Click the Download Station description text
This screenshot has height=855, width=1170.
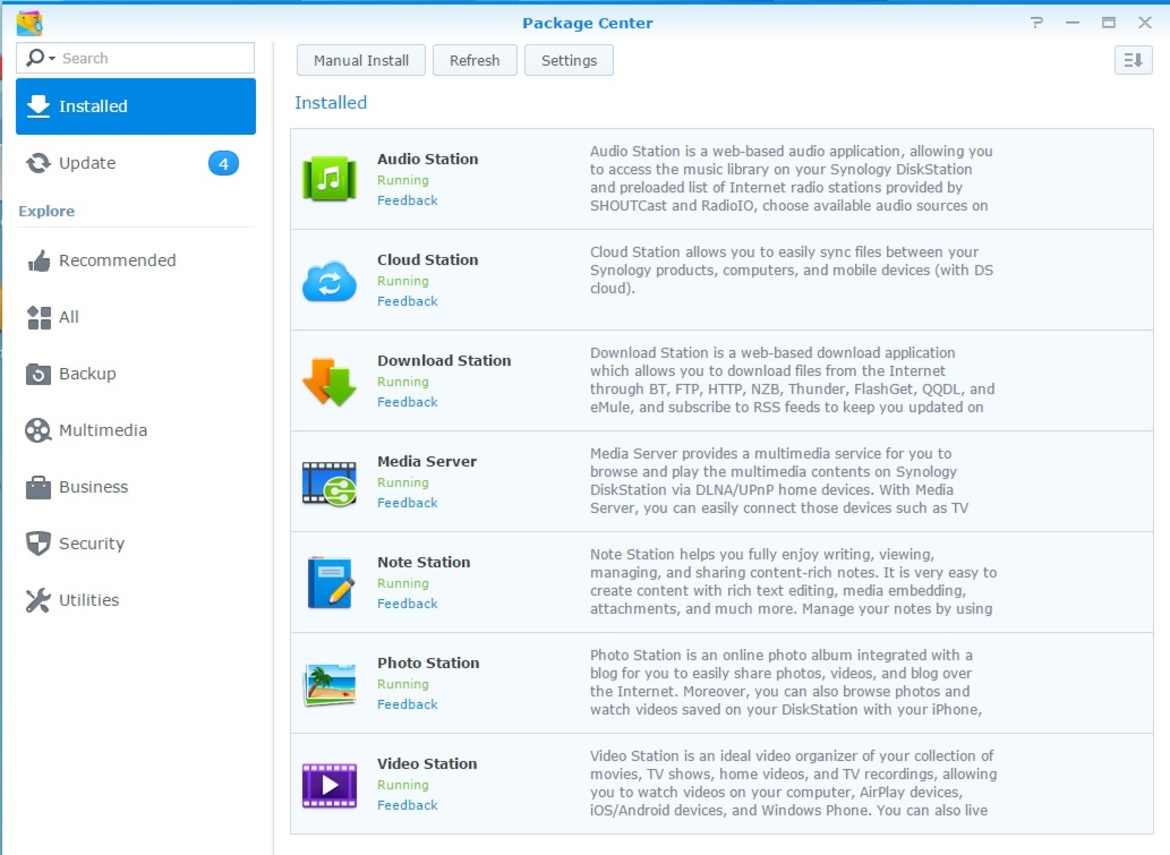pos(792,380)
